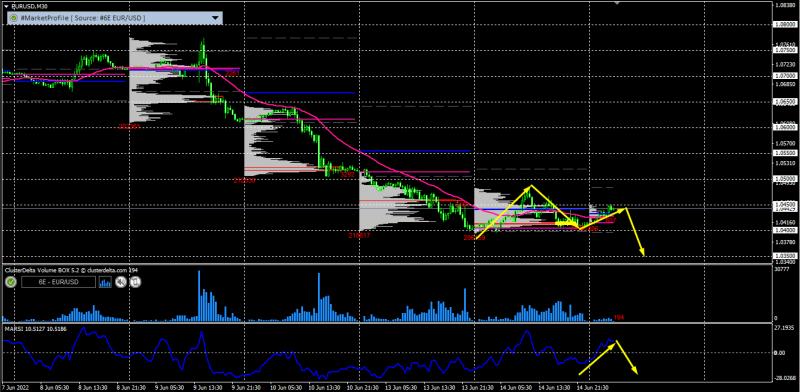800x392 pixels.
Task: Select the yellow downward forecast arrow on price chart
Action: tap(634, 231)
